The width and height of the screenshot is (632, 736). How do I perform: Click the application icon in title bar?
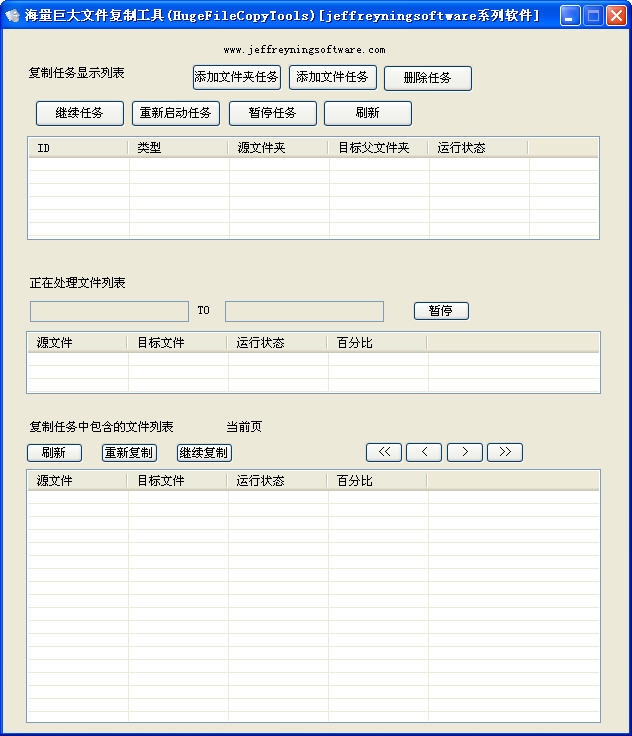(x=12, y=15)
